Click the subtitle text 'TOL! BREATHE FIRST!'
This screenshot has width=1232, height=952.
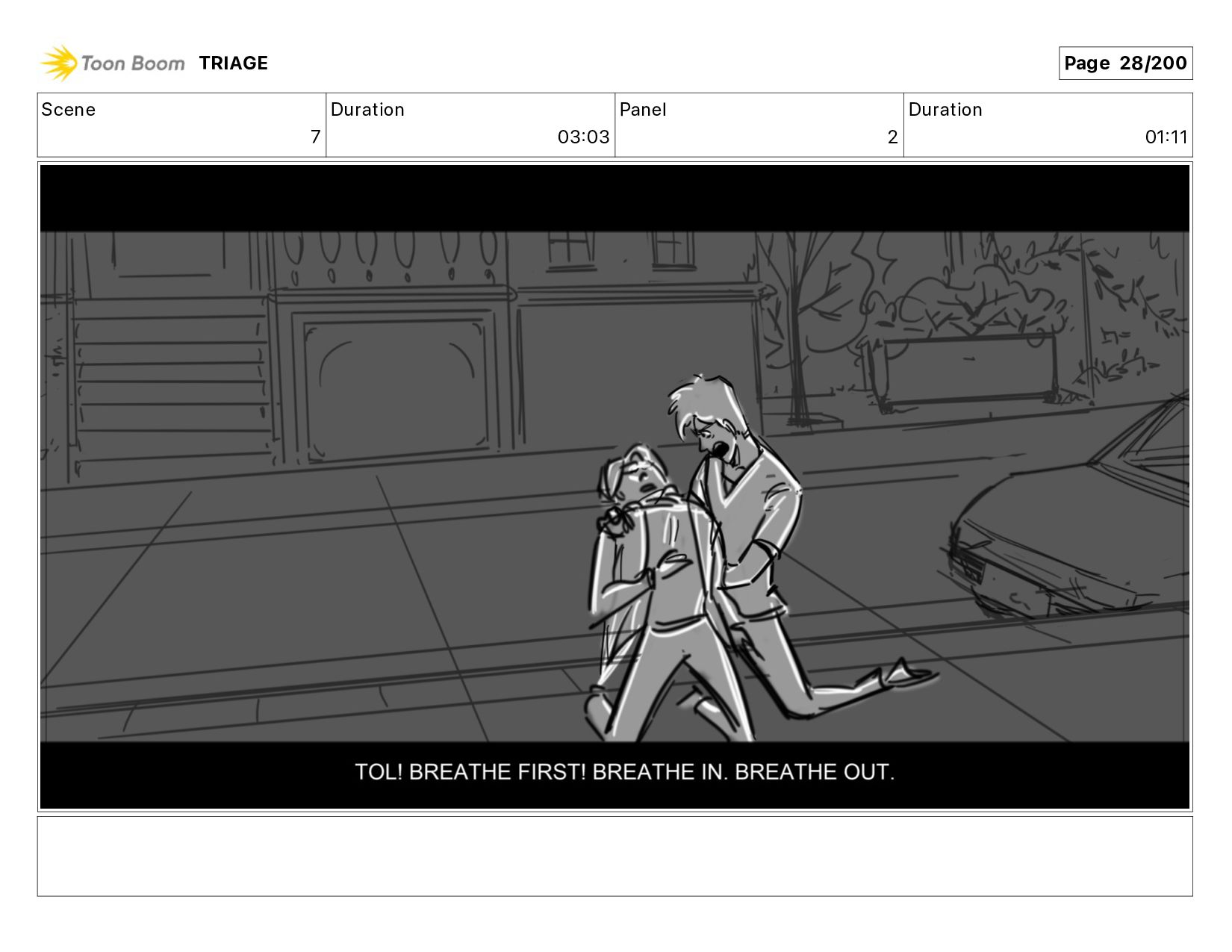[x=470, y=772]
